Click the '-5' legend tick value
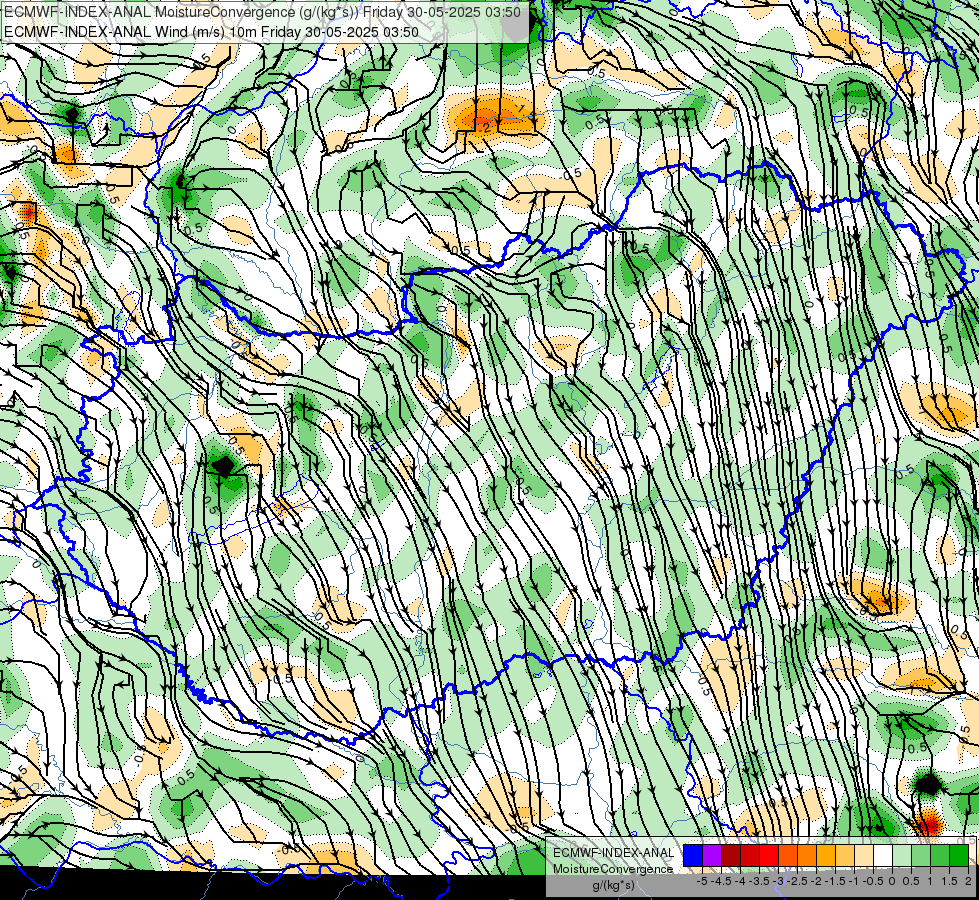This screenshot has width=979, height=900. [x=702, y=881]
